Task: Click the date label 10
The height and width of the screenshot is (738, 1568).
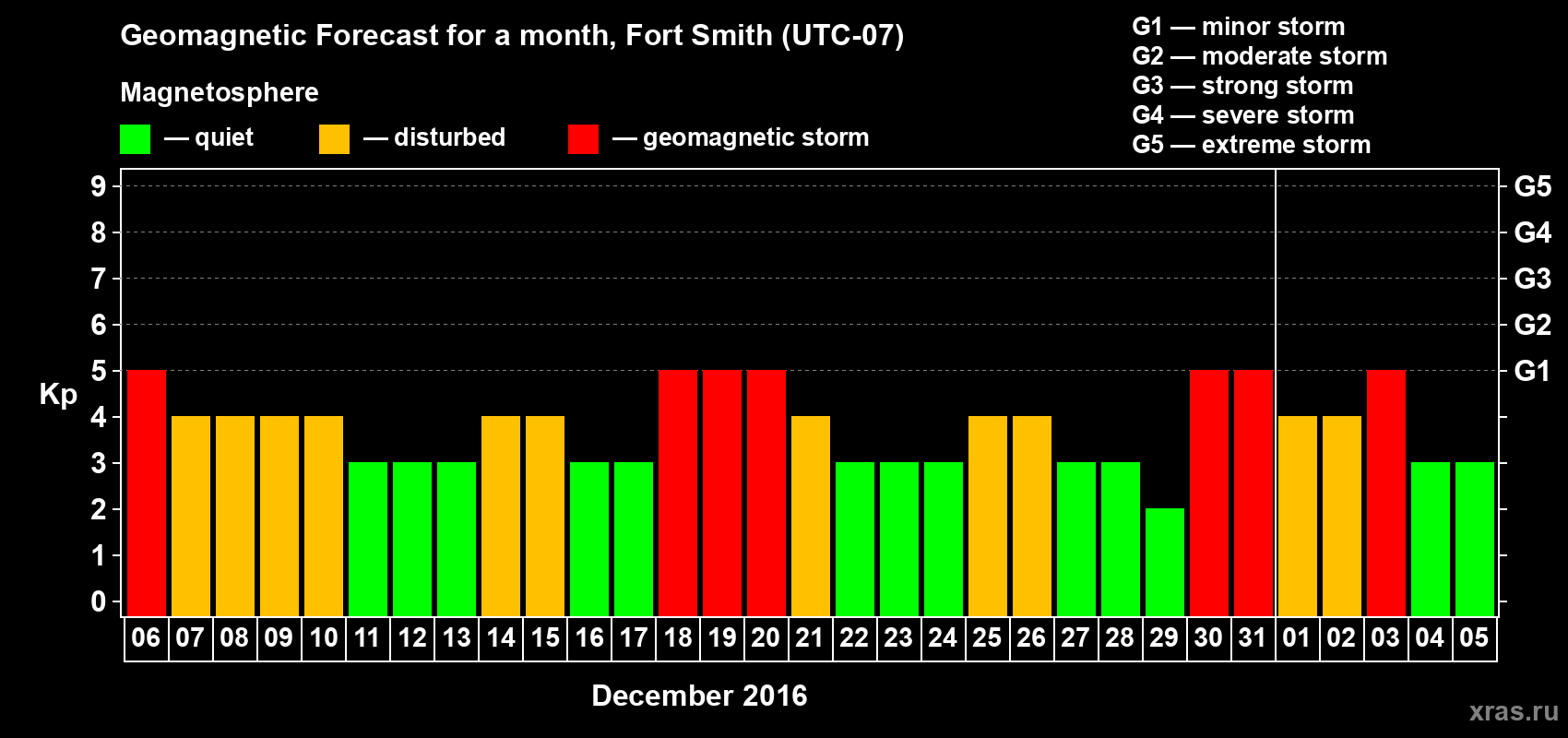Action: pyautogui.click(x=323, y=637)
